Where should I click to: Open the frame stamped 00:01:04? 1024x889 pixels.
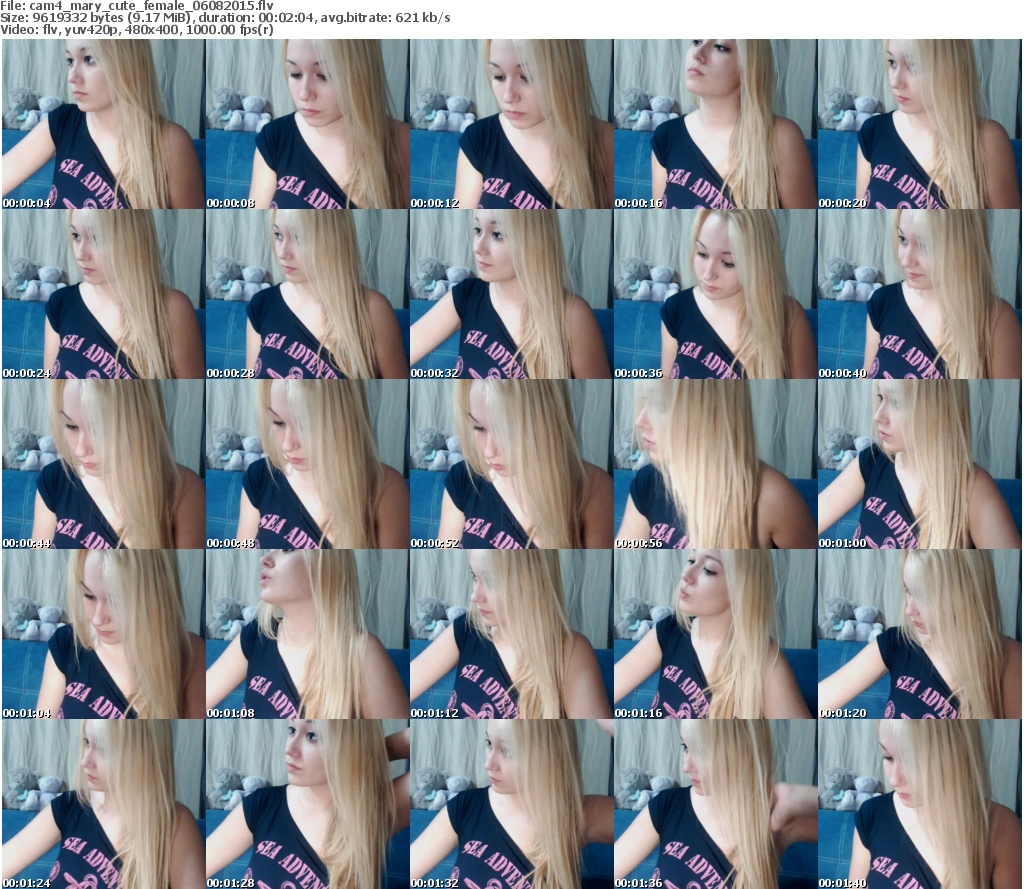103,634
